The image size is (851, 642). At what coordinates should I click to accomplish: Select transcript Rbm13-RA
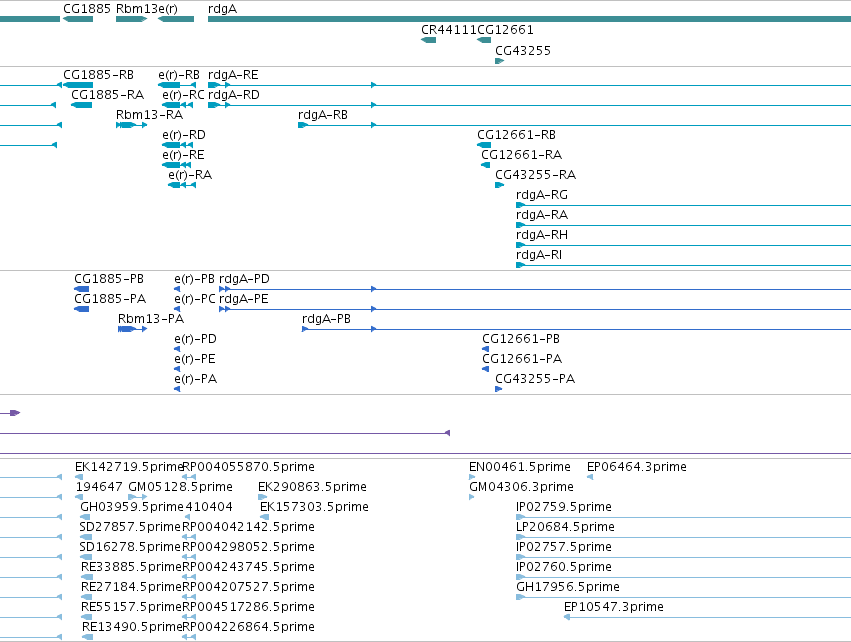(149, 115)
